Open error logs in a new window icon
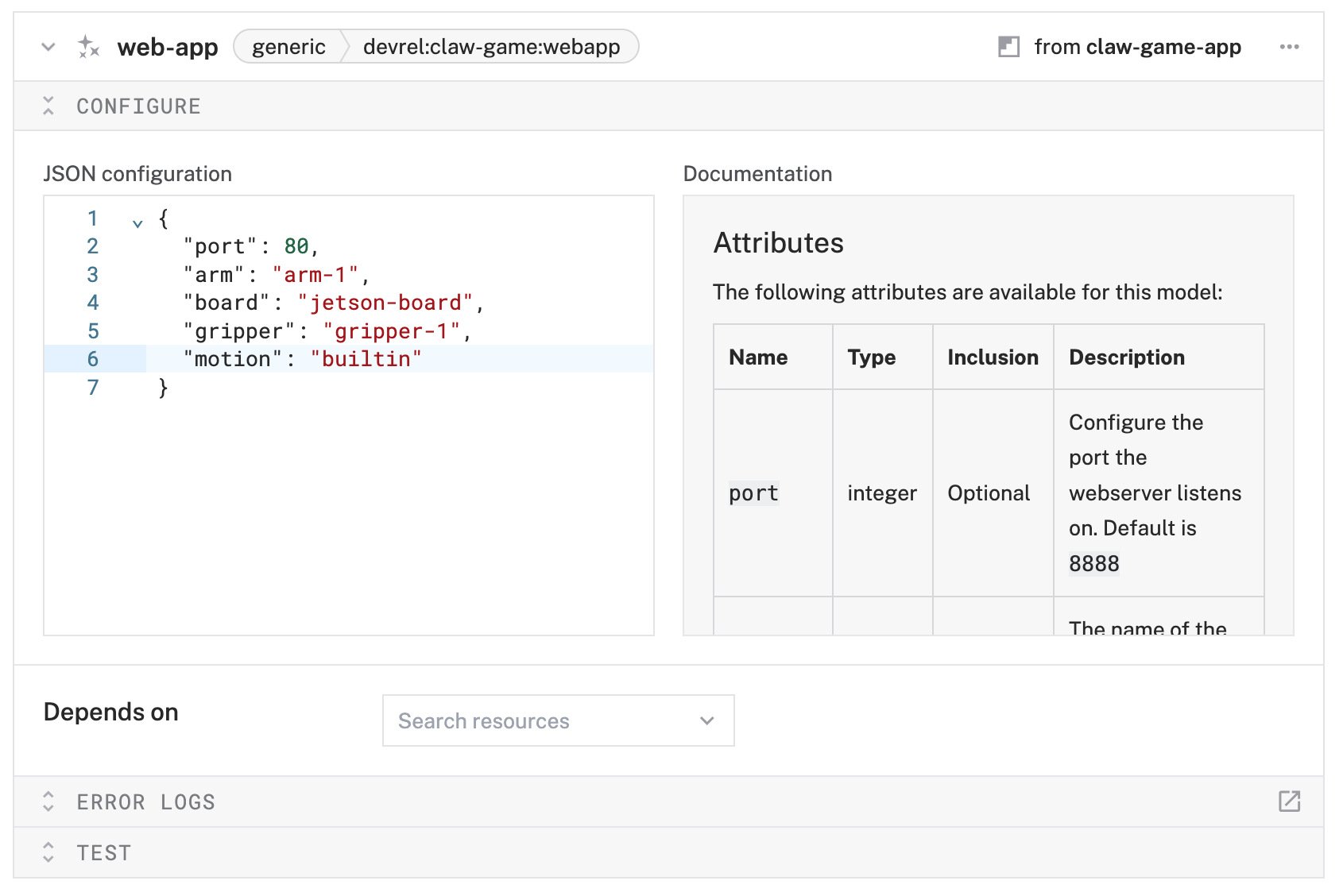The height and width of the screenshot is (896, 1343). pyautogui.click(x=1289, y=801)
